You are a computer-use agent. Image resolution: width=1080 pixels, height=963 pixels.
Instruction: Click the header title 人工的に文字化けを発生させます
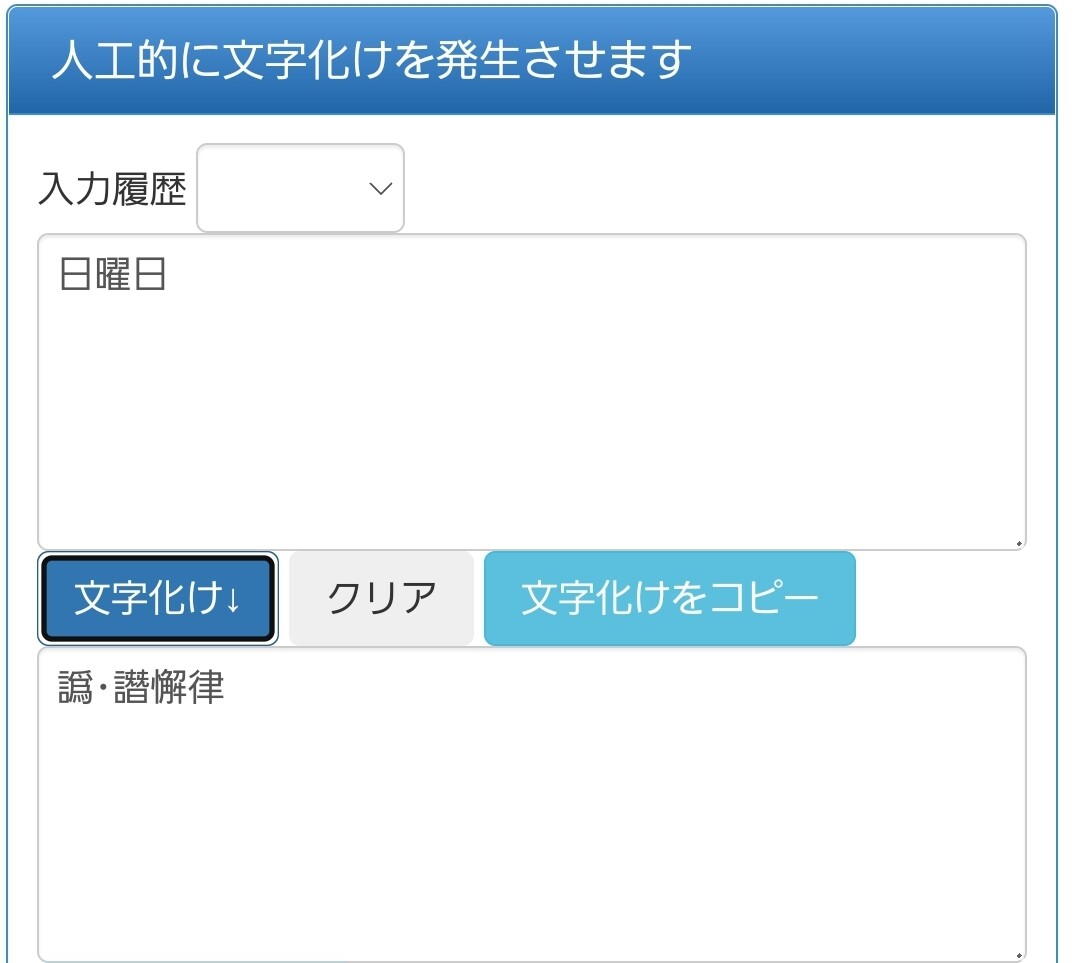tap(371, 60)
